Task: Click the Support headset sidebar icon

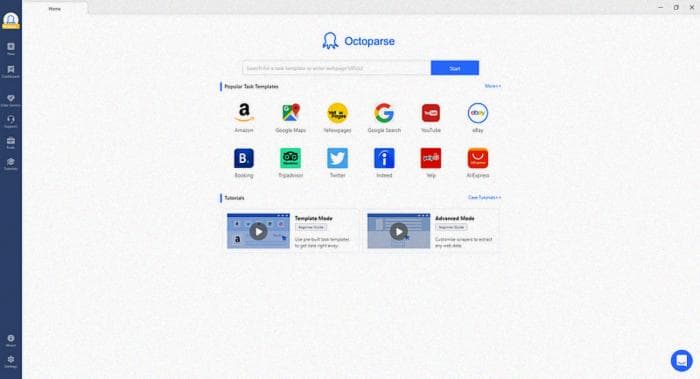Action: pos(11,121)
